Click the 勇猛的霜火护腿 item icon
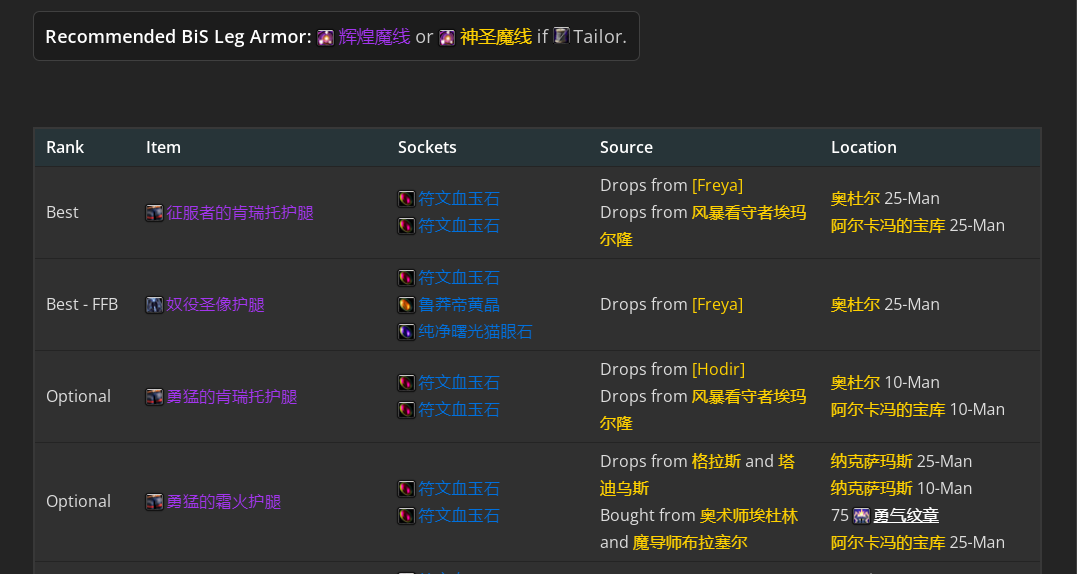The height and width of the screenshot is (574, 1077). click(155, 502)
